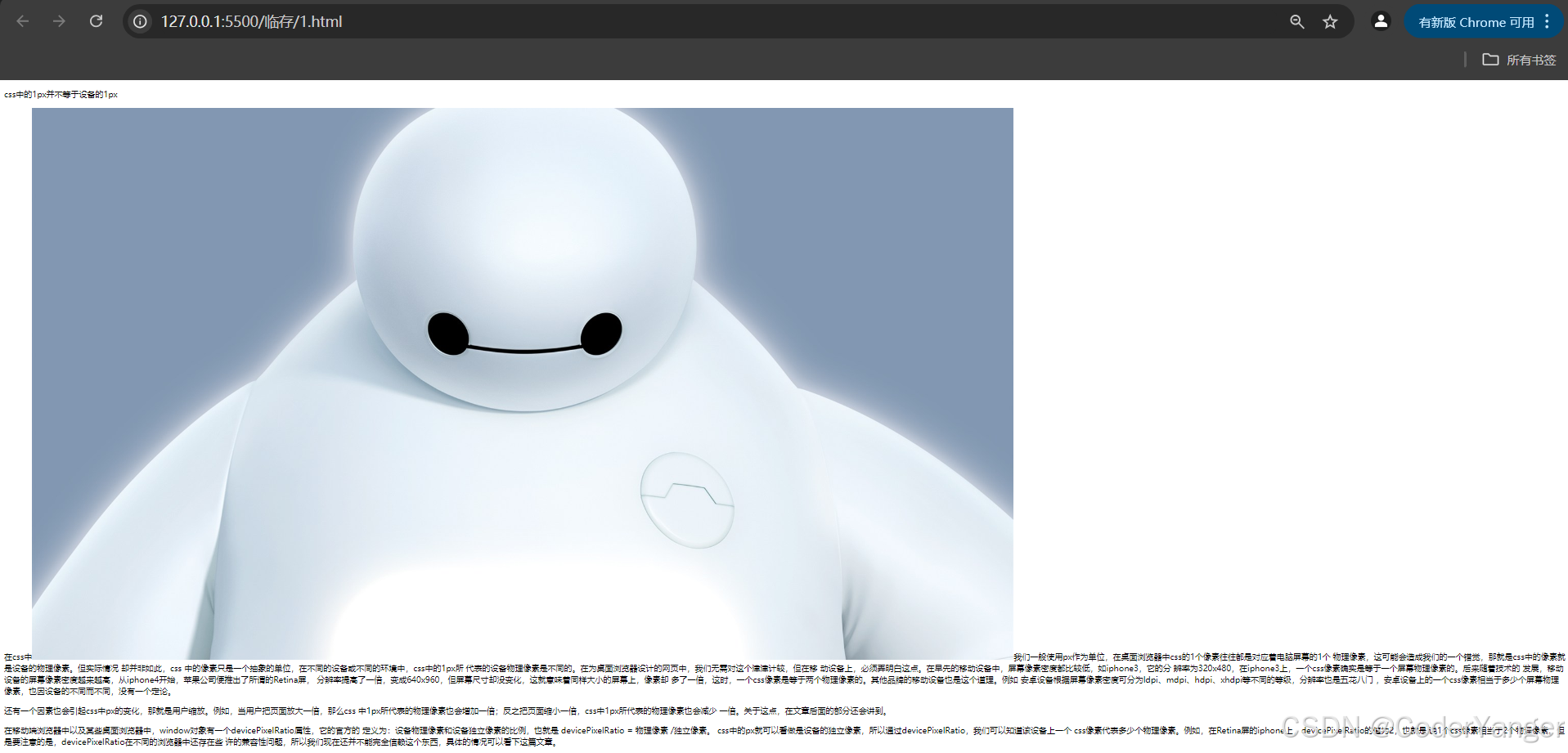The width and height of the screenshot is (1568, 753).
Task: Open the zoom magnifier icon
Action: pos(1297,21)
